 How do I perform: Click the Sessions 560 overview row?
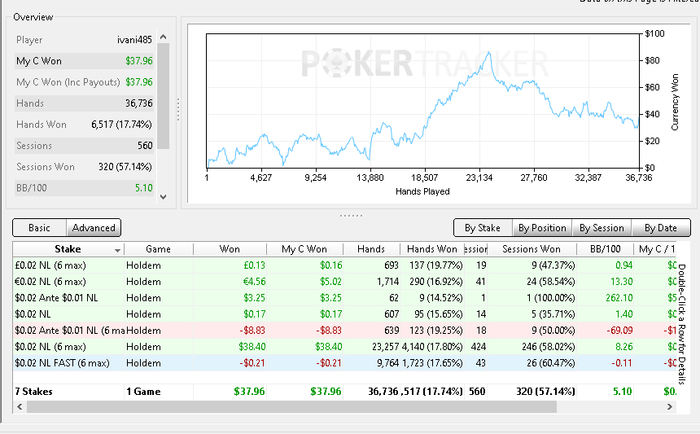[84, 146]
